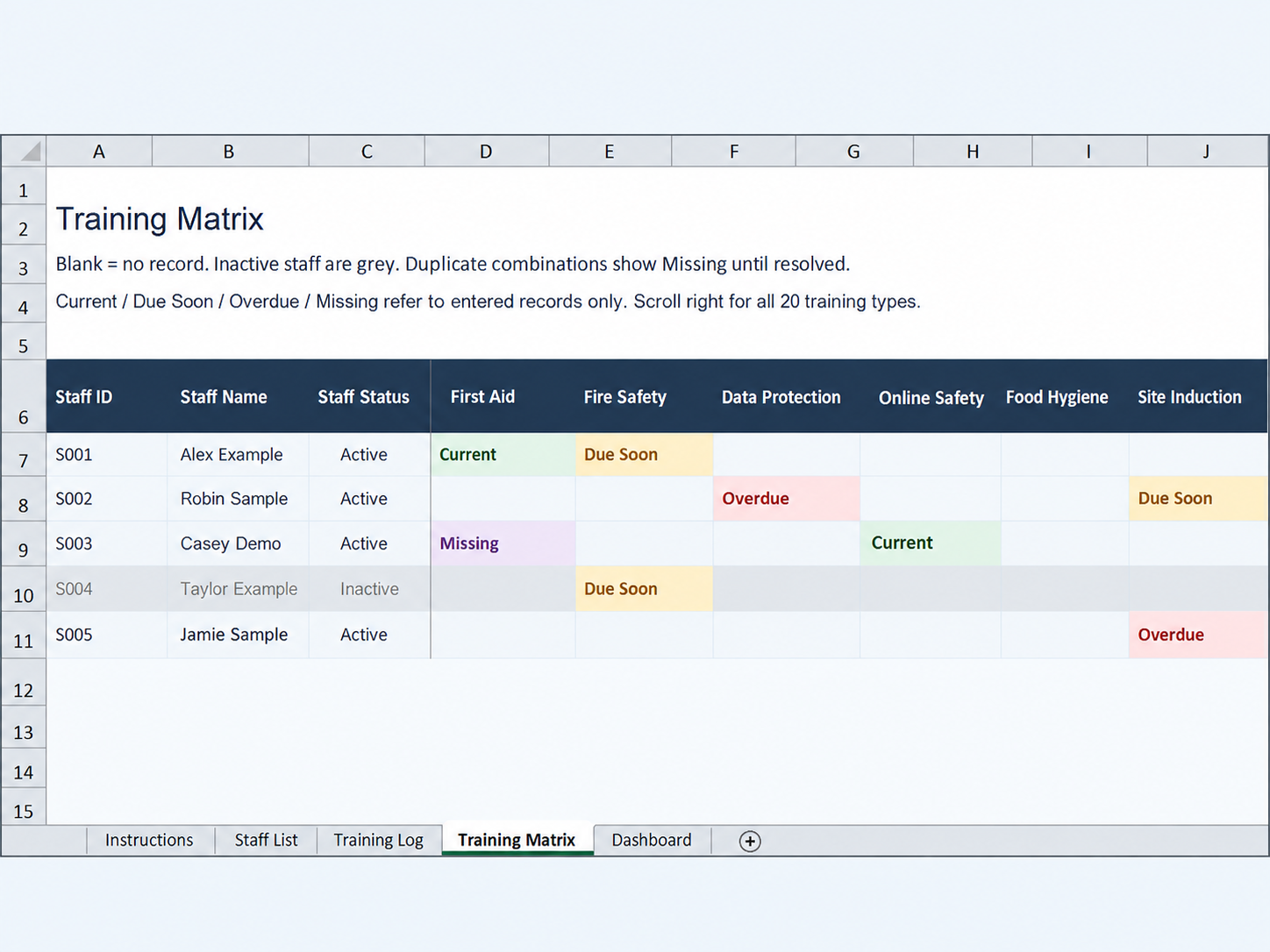1270x952 pixels.
Task: Go to the Training Log sheet tab
Action: (378, 840)
